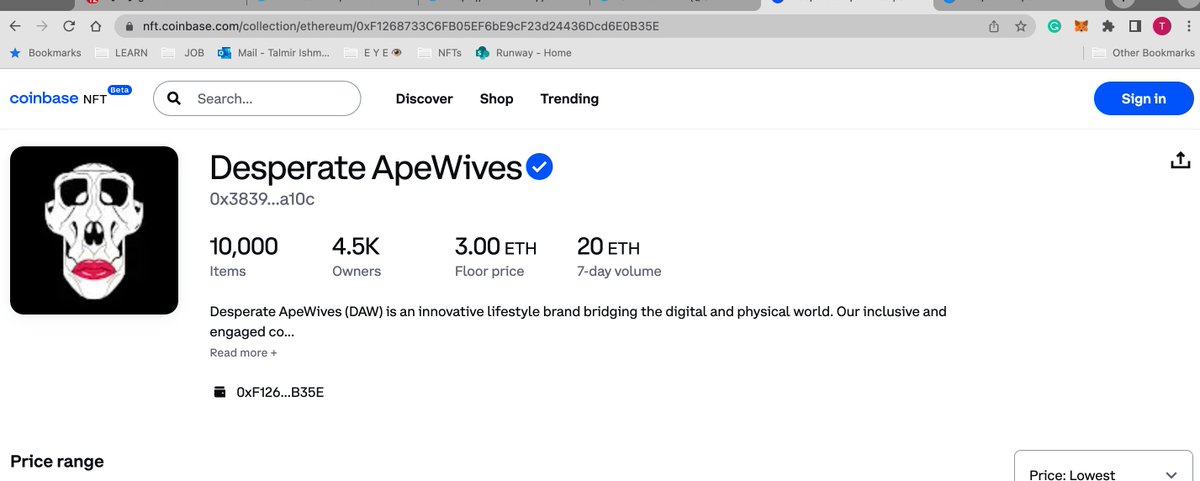Click the 10,000 Items stat
Image resolution: width=1200 pixels, height=481 pixels.
pos(243,257)
